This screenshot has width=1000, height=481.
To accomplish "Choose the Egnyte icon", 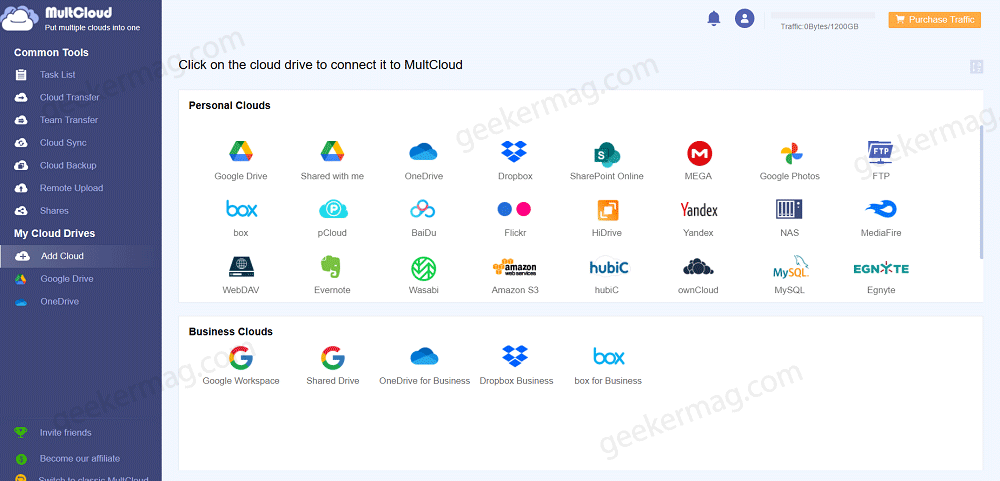I will 881,269.
